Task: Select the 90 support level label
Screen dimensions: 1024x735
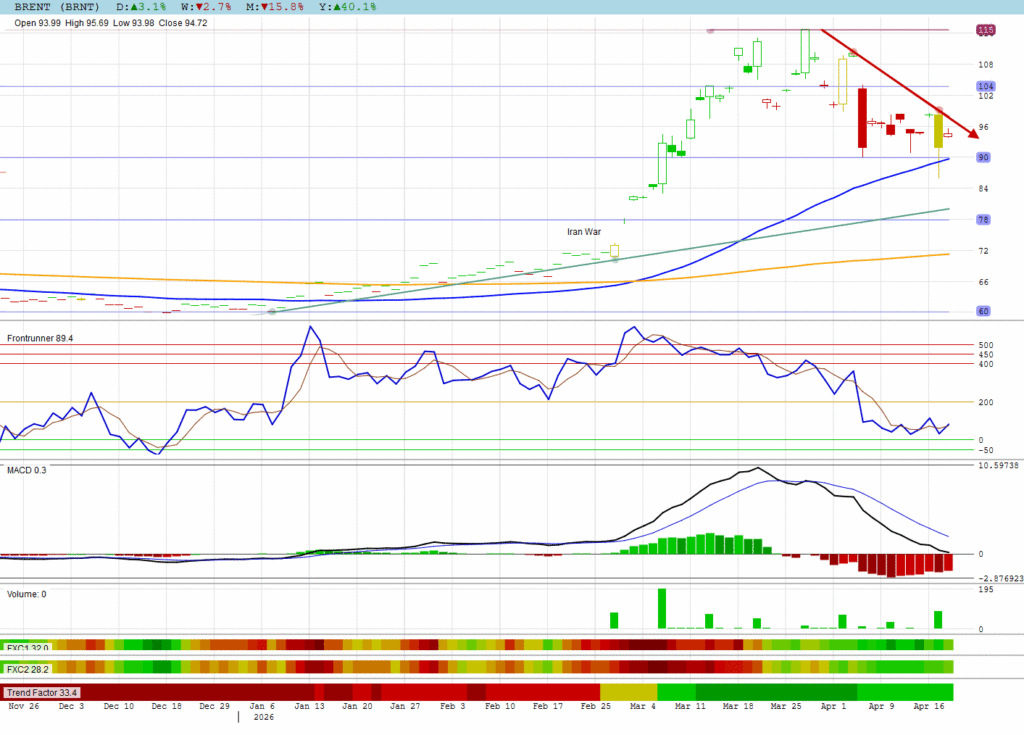Action: click(x=983, y=158)
